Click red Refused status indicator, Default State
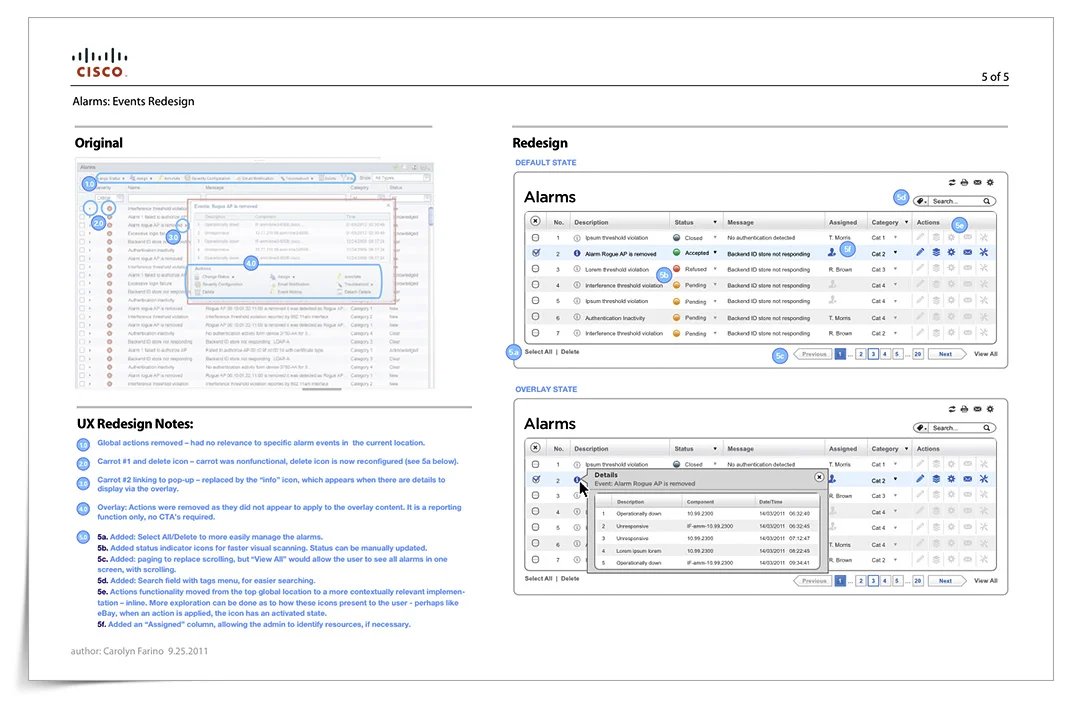The height and width of the screenshot is (706, 1082). (x=677, y=269)
